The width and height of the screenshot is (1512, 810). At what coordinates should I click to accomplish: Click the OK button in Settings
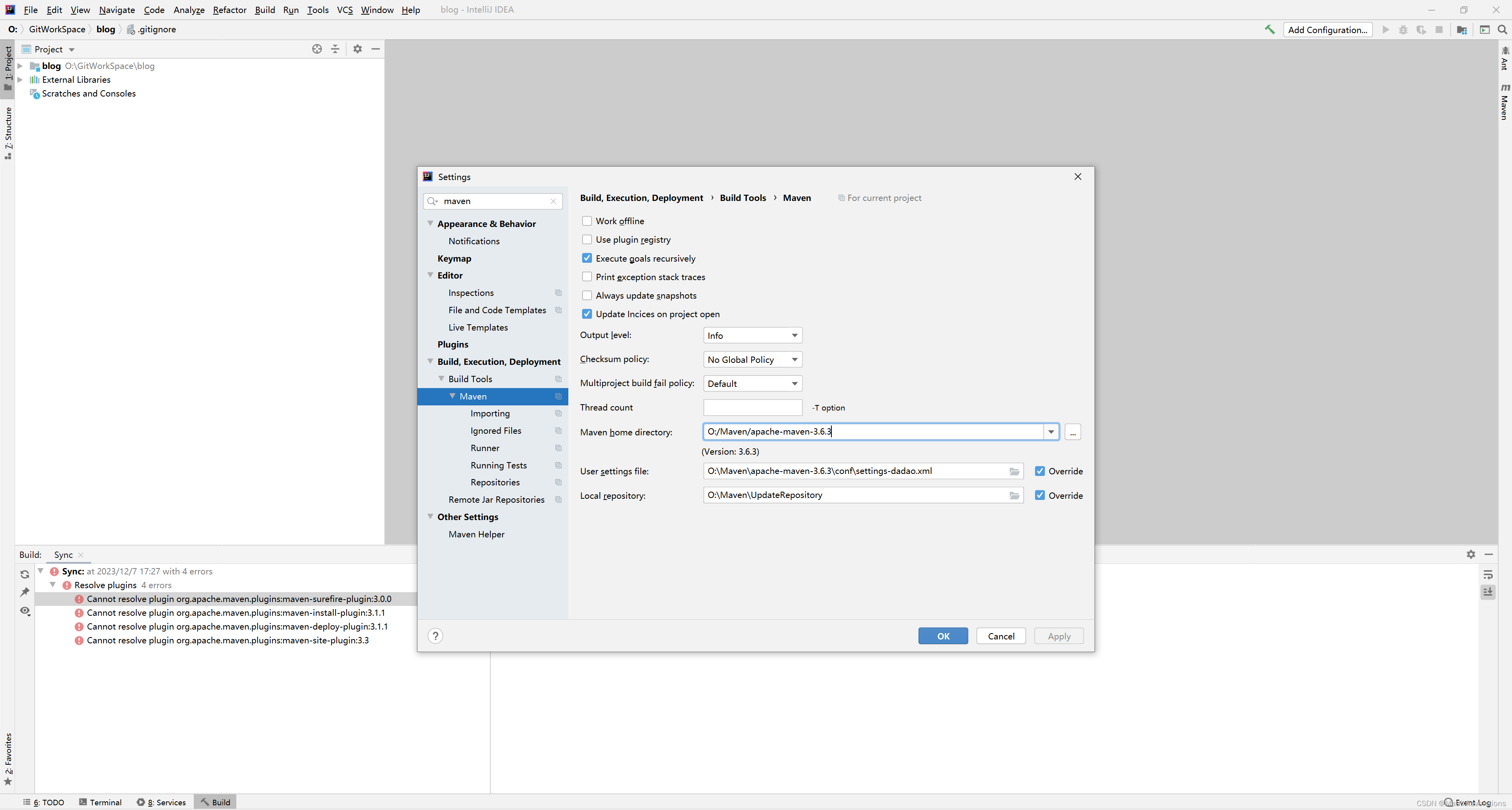click(942, 636)
